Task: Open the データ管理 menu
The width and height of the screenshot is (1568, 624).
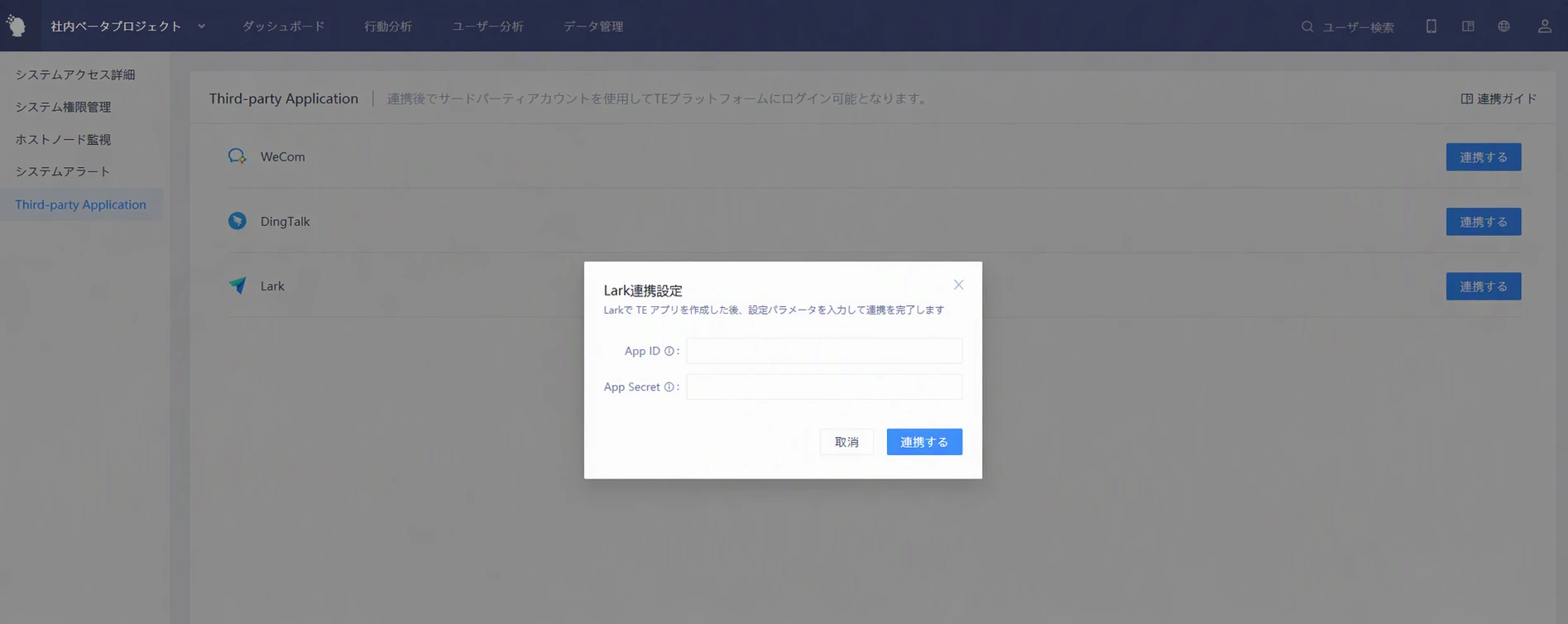Action: click(593, 26)
